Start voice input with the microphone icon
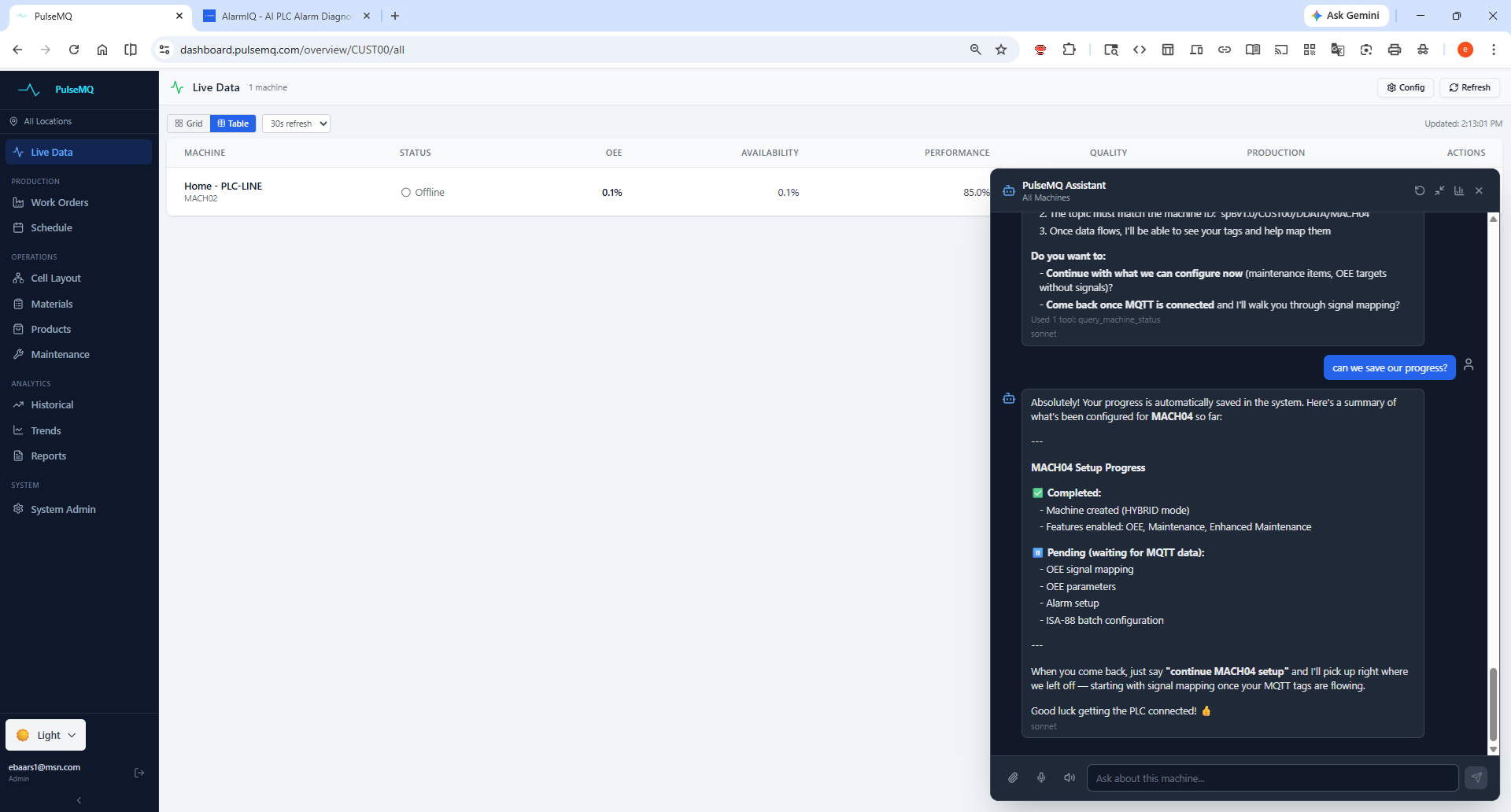 pos(1041,777)
